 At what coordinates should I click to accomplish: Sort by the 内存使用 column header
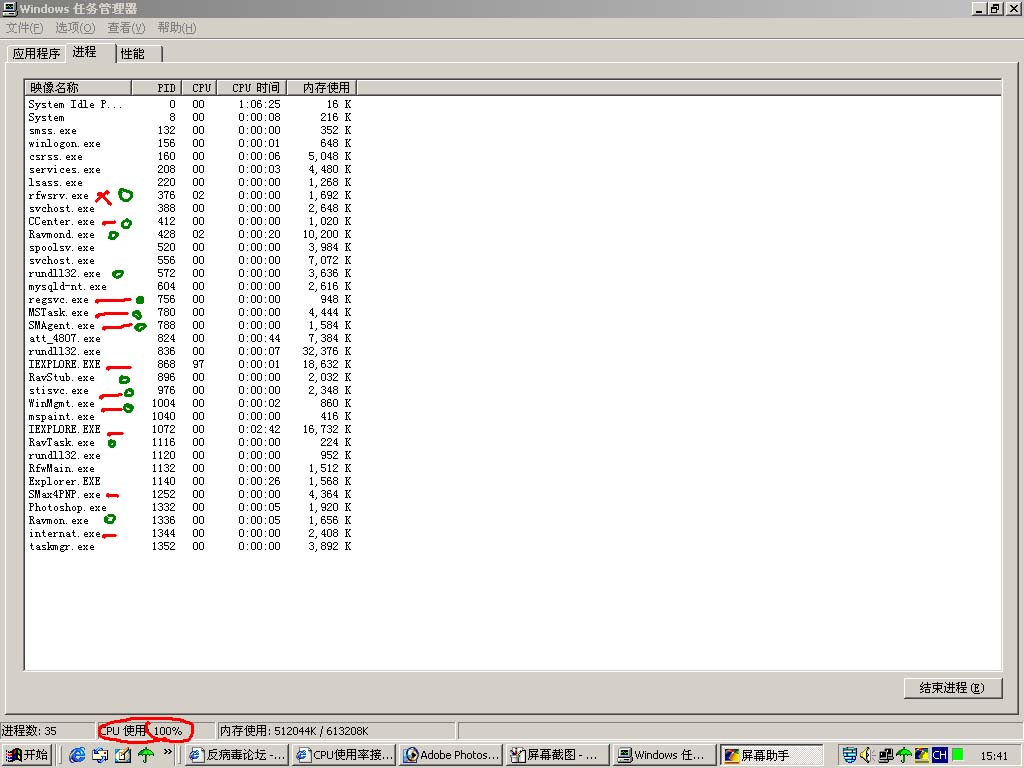(x=322, y=88)
